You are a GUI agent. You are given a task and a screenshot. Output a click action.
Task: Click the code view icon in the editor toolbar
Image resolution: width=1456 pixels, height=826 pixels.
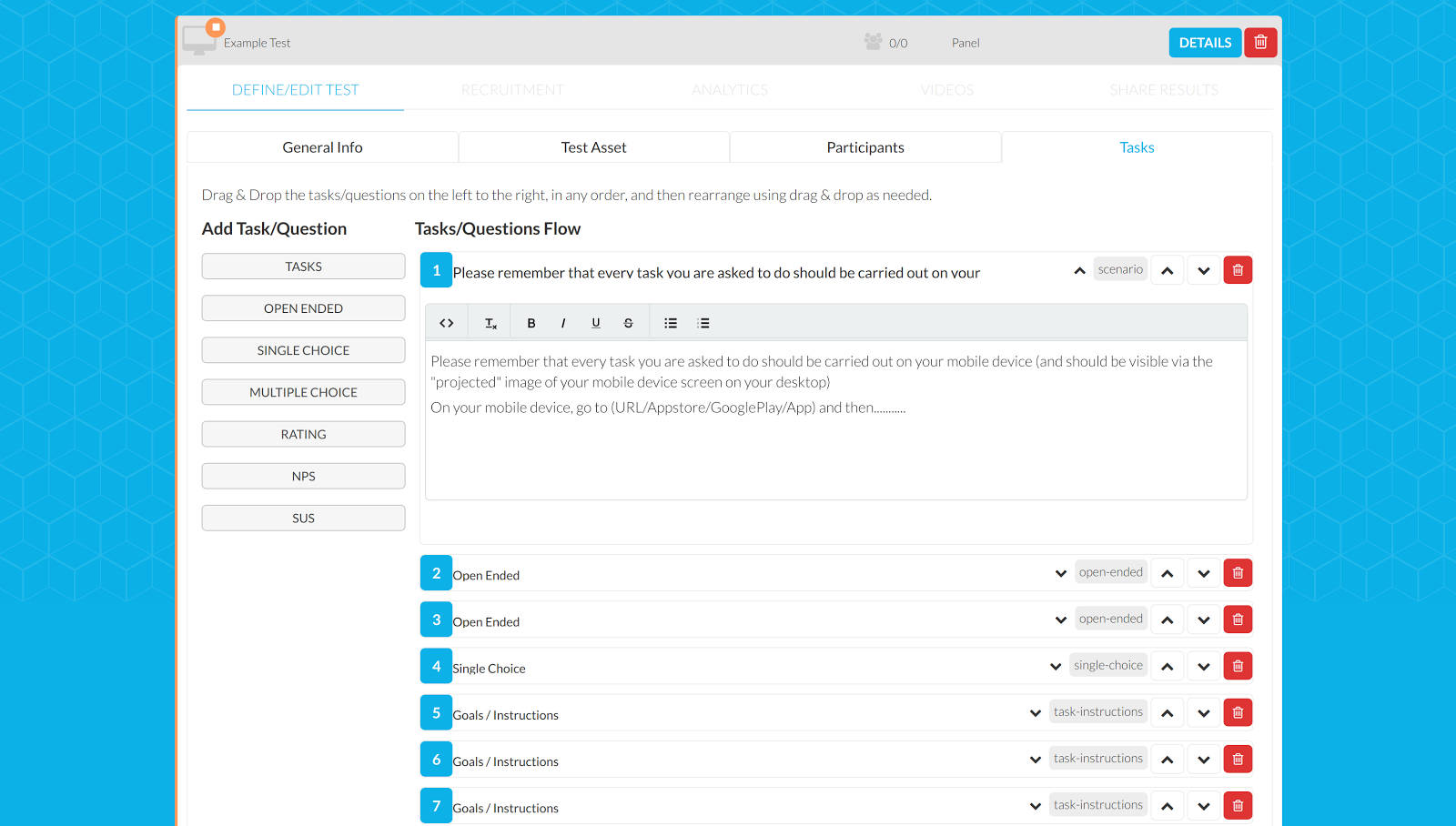pos(446,322)
